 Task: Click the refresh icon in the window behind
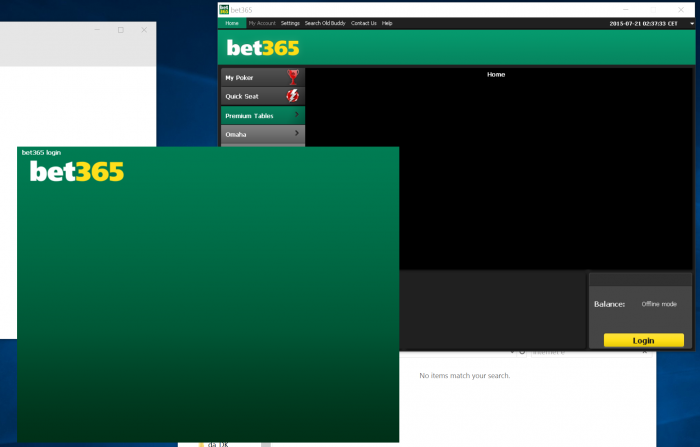click(522, 353)
